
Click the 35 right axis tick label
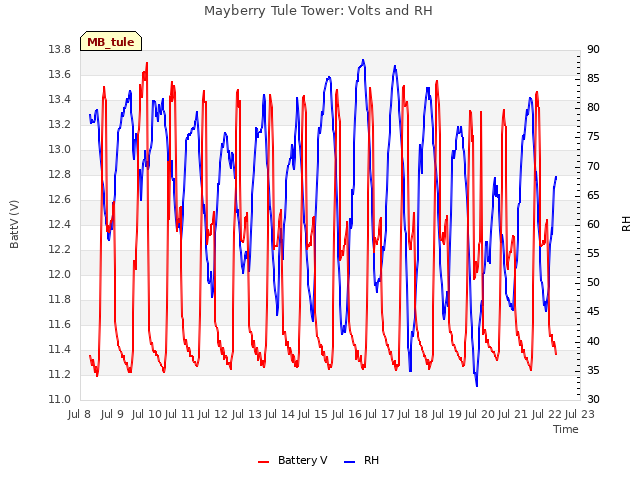(593, 371)
